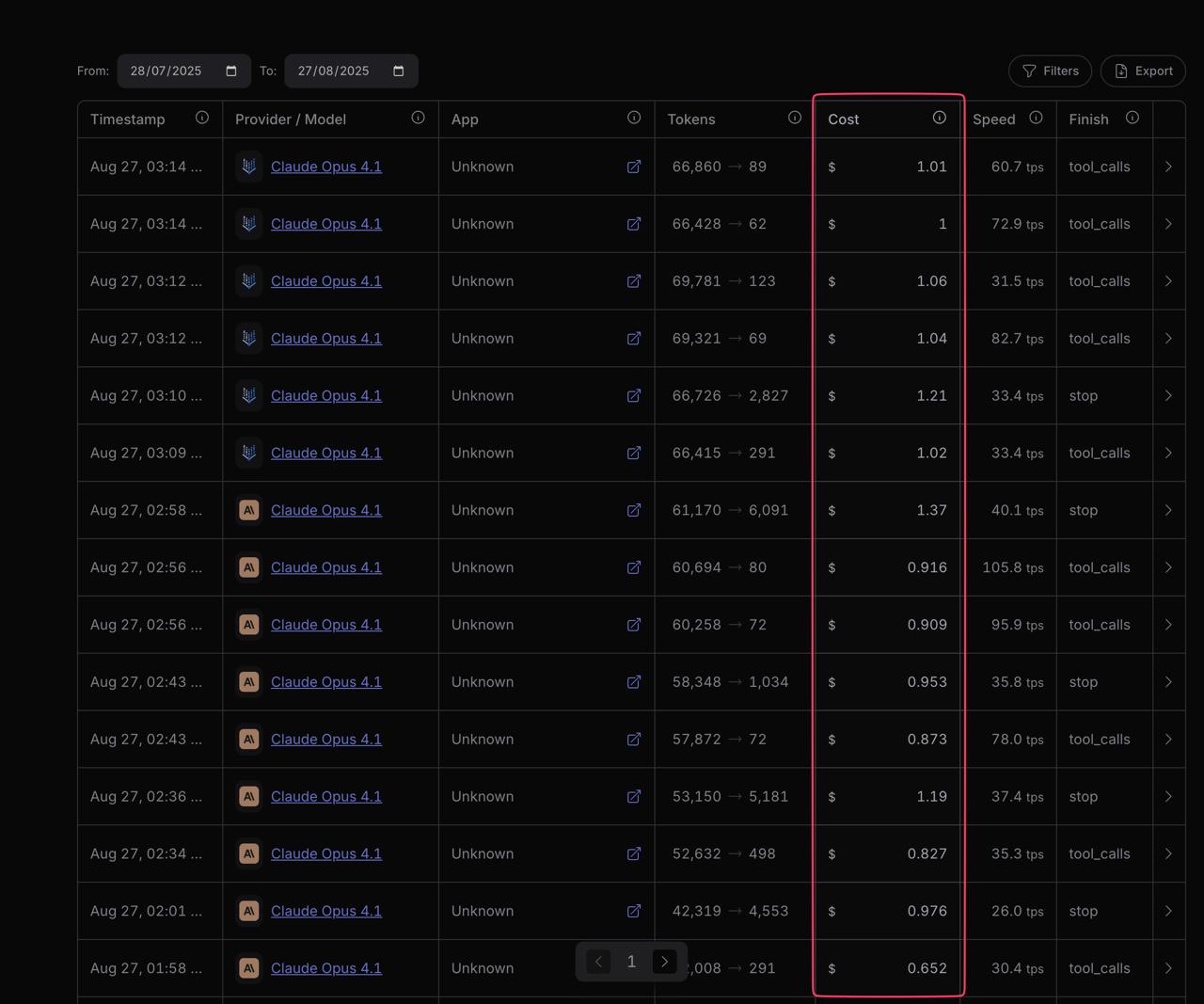Open external app link in the 66,415 tokens row

[x=634, y=454]
